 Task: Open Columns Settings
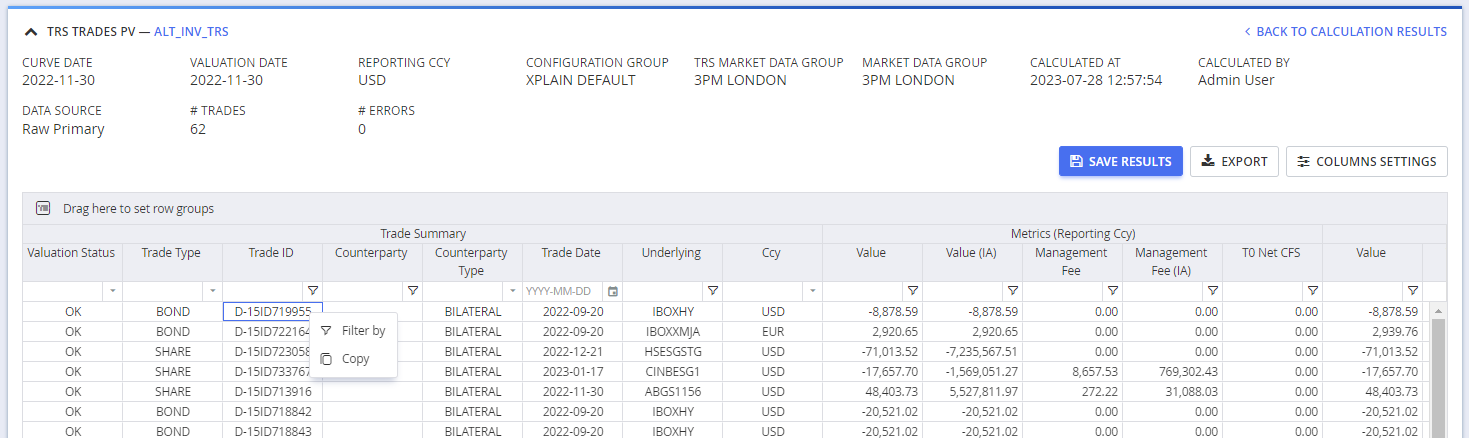point(1366,161)
